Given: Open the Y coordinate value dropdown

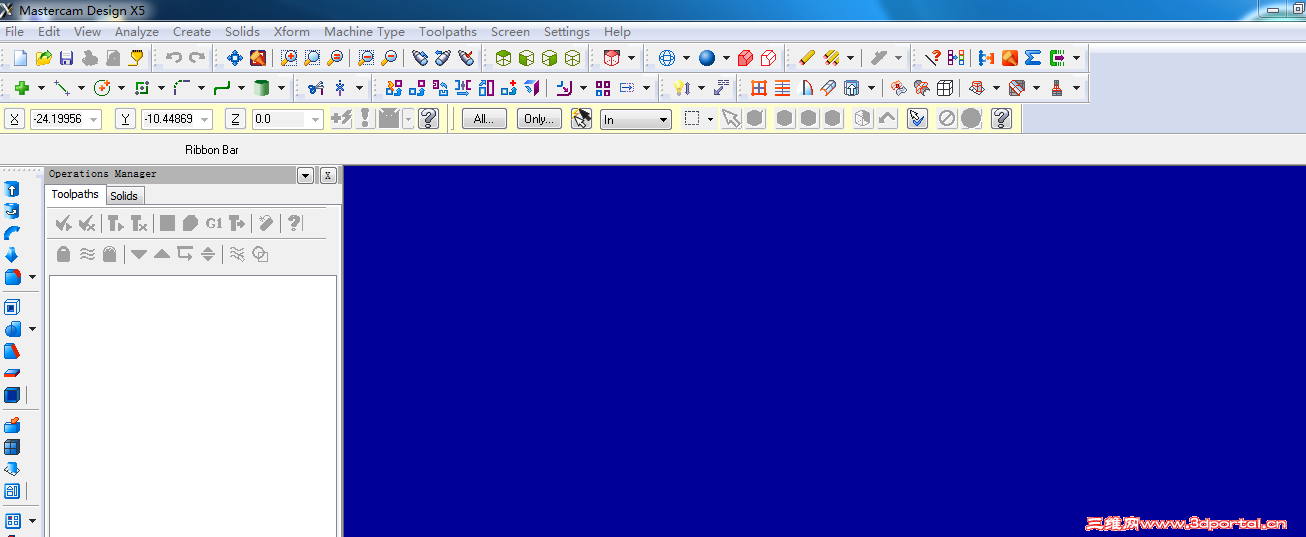Looking at the screenshot, I should pos(205,120).
